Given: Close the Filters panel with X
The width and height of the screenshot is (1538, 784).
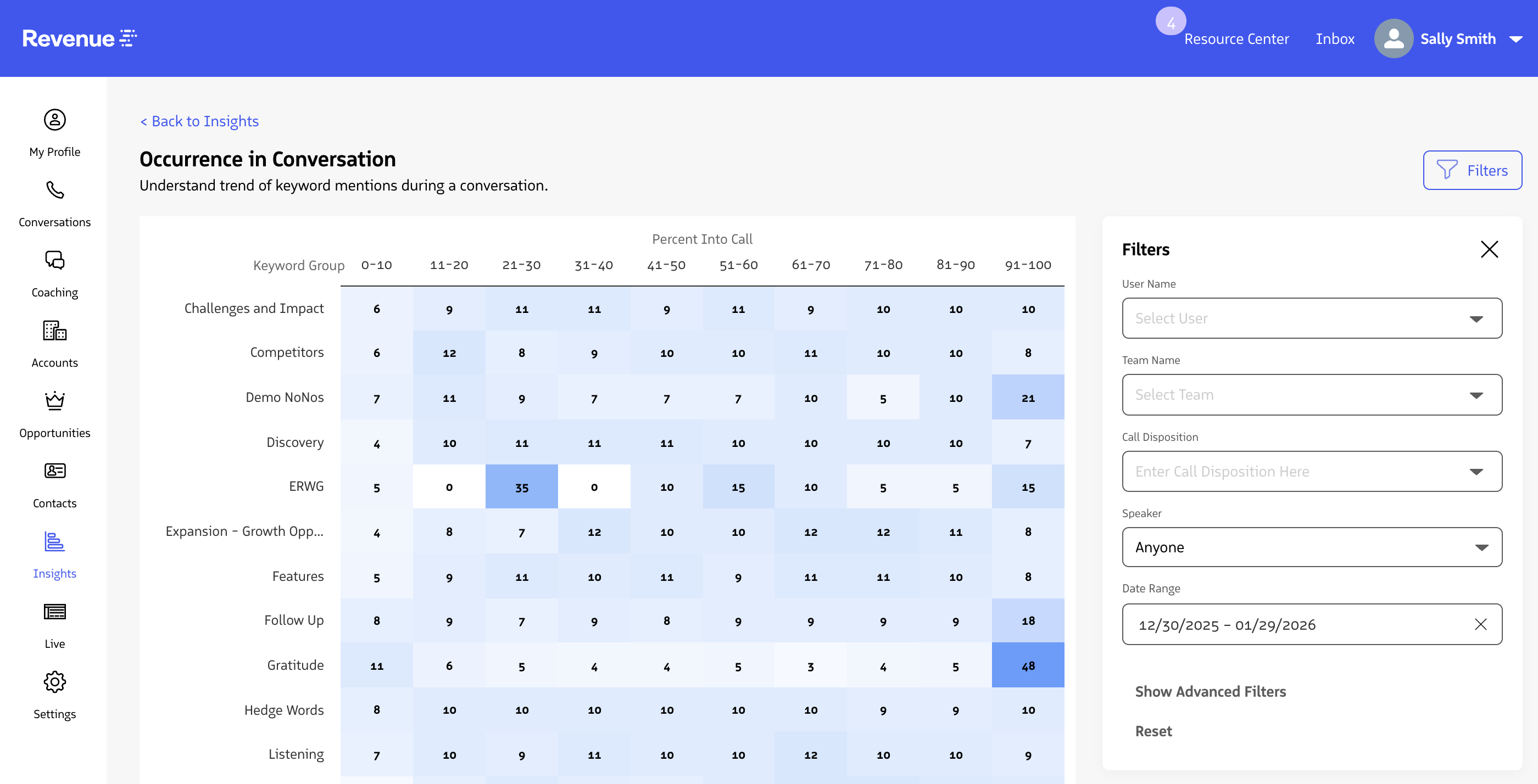Looking at the screenshot, I should tap(1489, 249).
